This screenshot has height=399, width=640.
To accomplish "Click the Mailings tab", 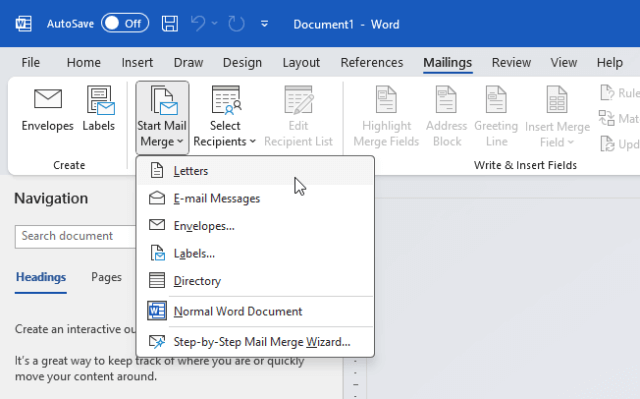I will coord(448,62).
